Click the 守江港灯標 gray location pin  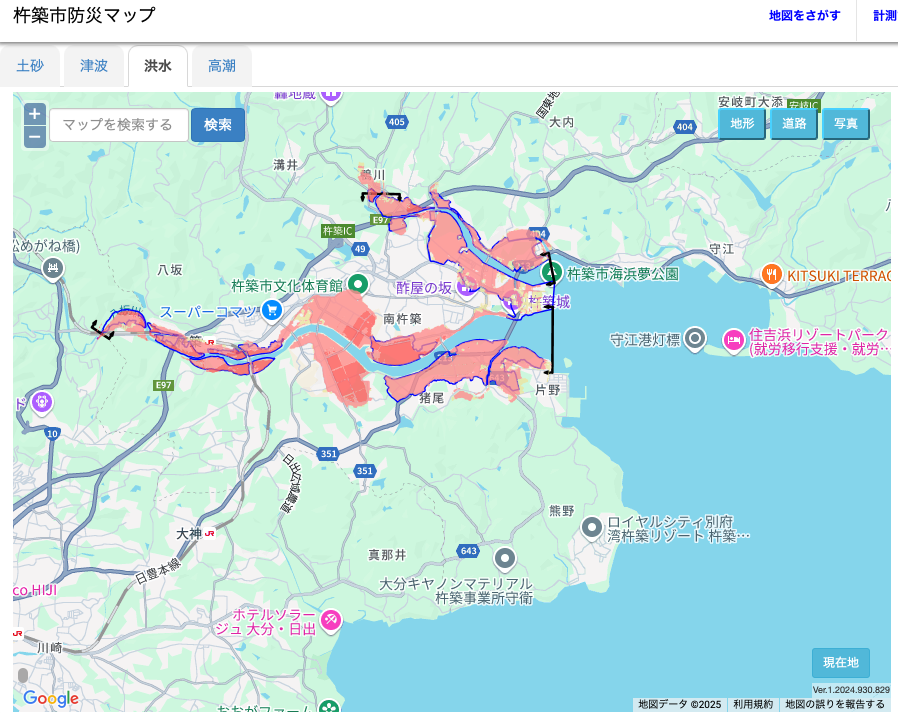click(695, 339)
